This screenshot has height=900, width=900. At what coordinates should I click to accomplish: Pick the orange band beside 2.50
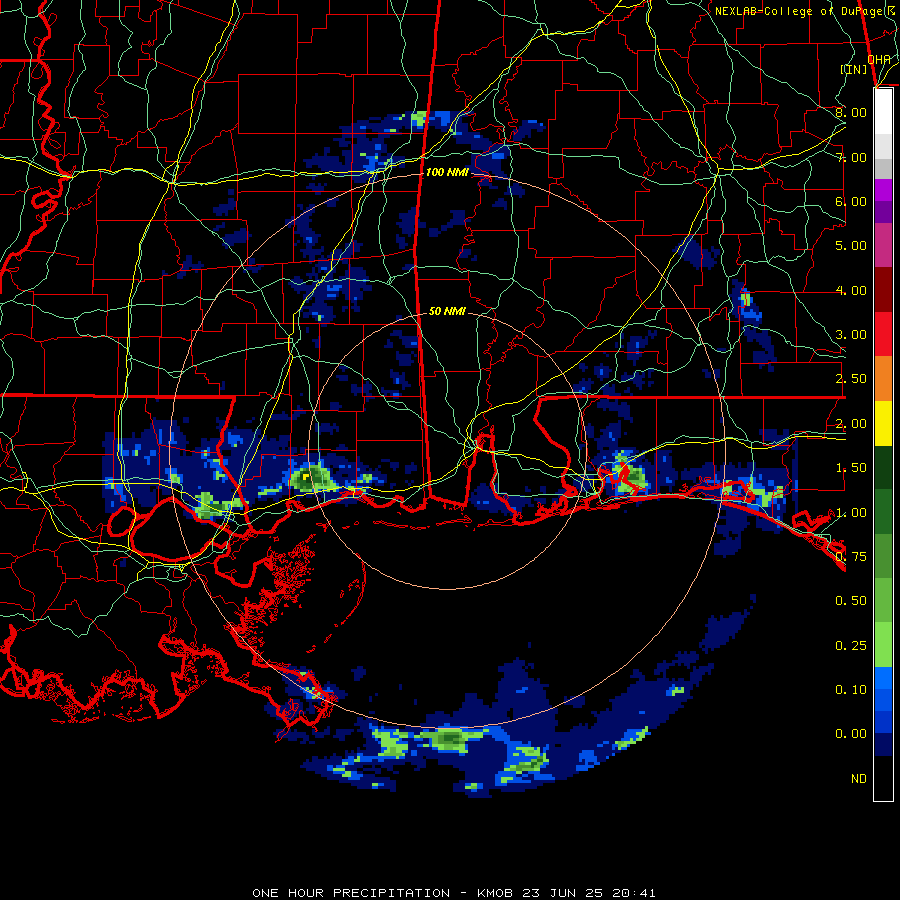883,379
